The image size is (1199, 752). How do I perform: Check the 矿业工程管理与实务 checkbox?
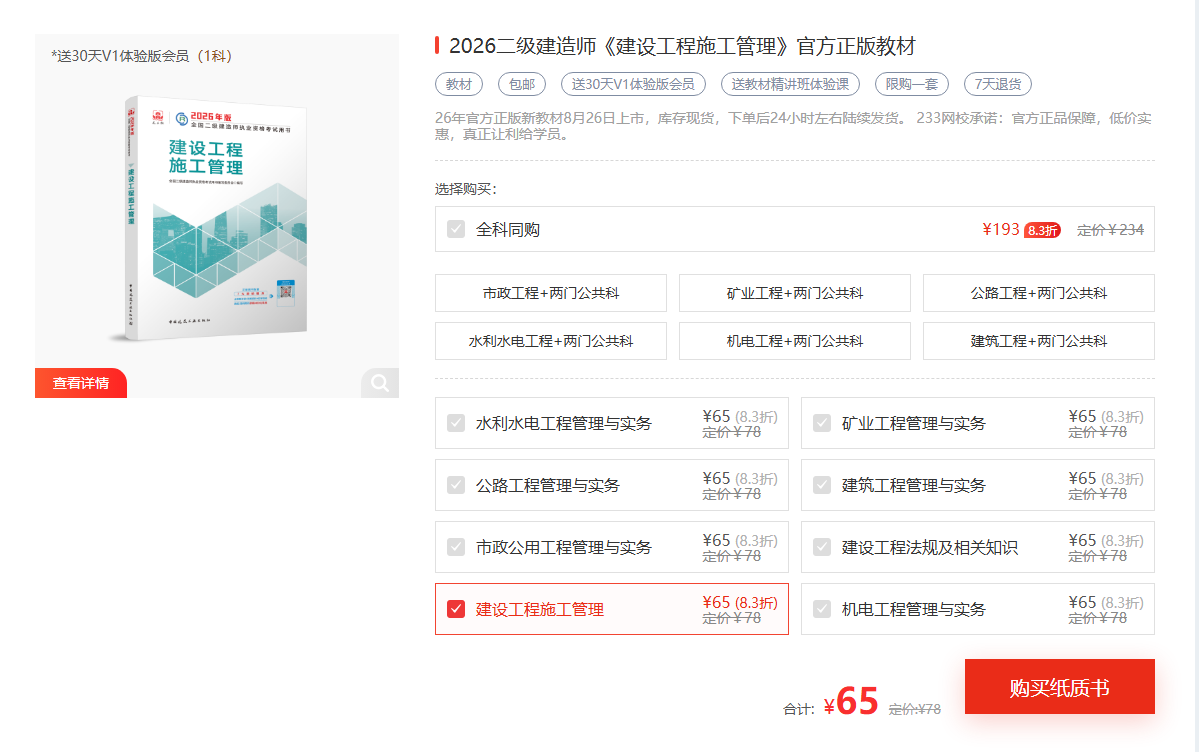[822, 423]
